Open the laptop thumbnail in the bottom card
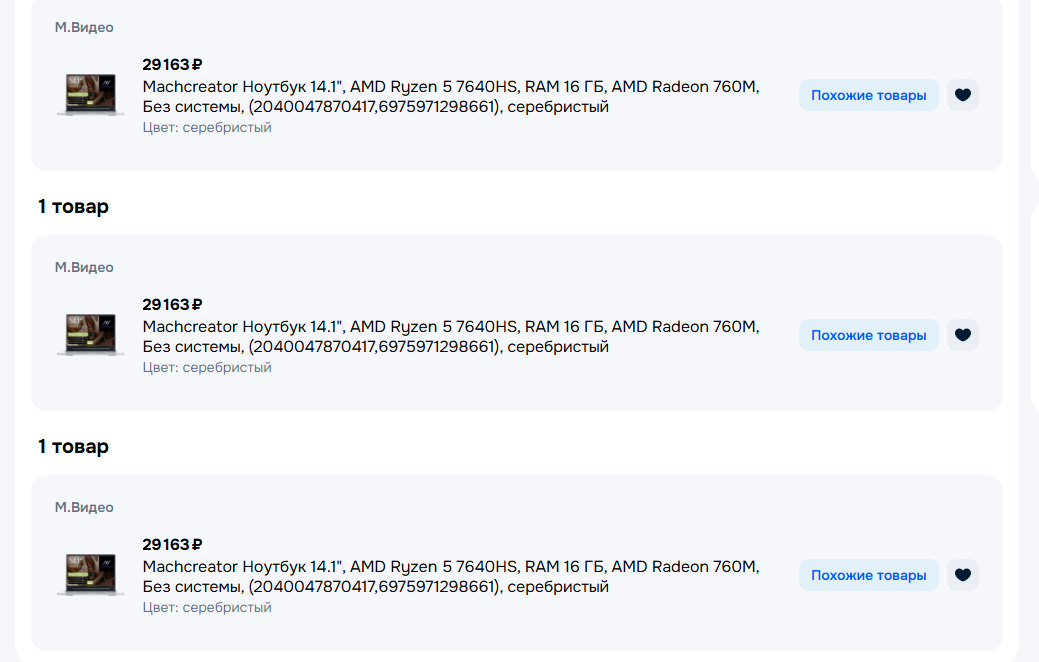This screenshot has height=662, width=1039. [91, 574]
